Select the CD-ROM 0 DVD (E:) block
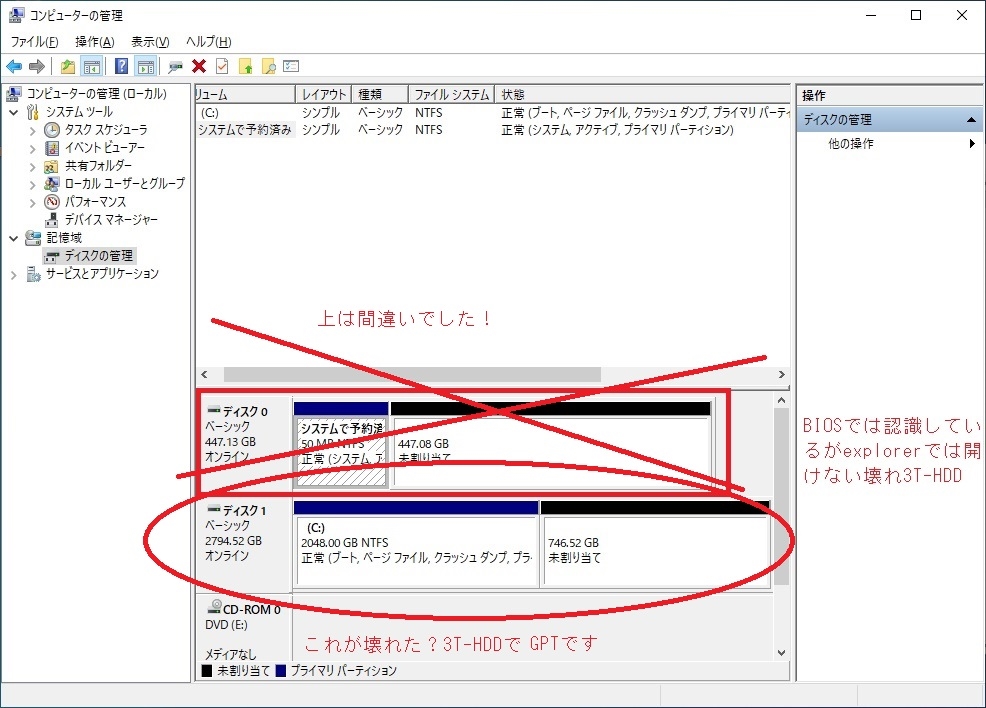Screen dimensions: 986x708 pyautogui.click(x=244, y=628)
